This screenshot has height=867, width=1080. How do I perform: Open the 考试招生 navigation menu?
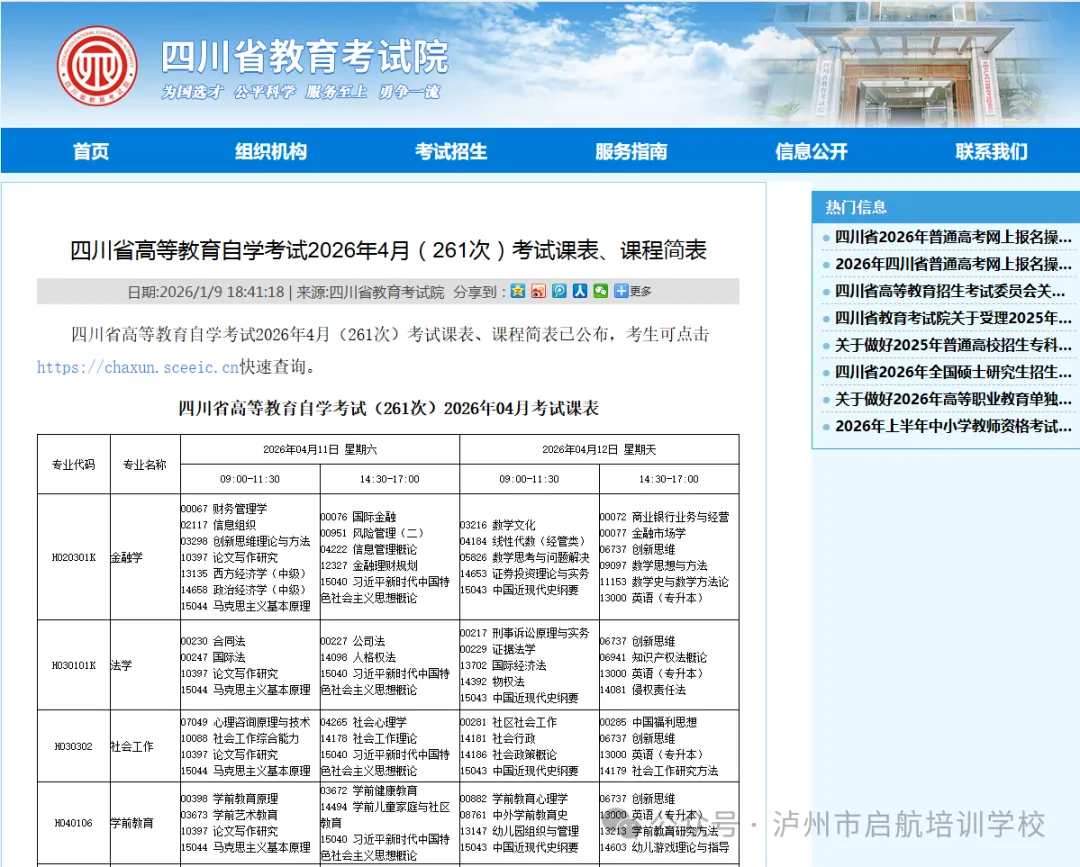(x=451, y=151)
